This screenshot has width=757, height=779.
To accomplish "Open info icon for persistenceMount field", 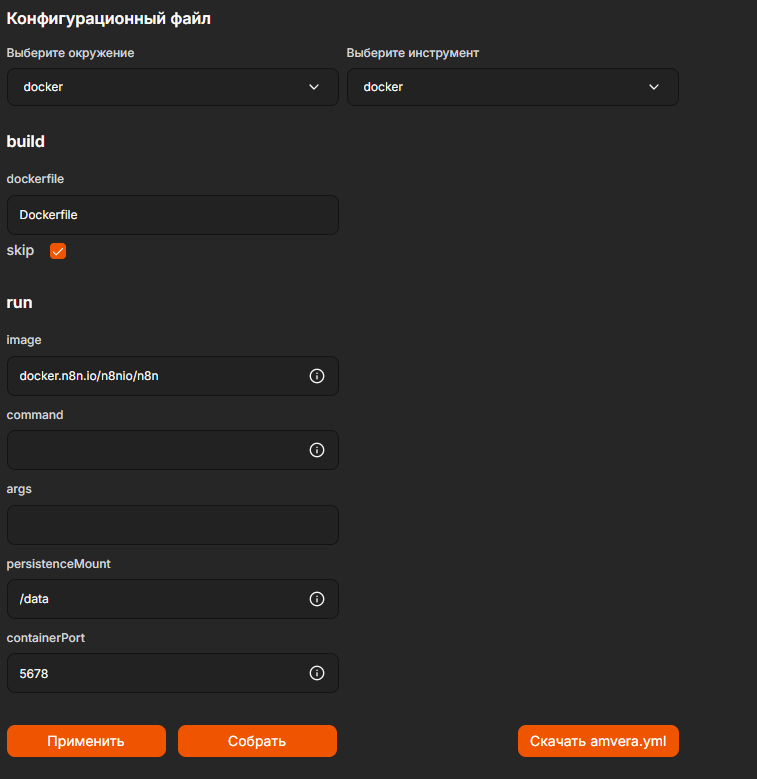I will [317, 599].
